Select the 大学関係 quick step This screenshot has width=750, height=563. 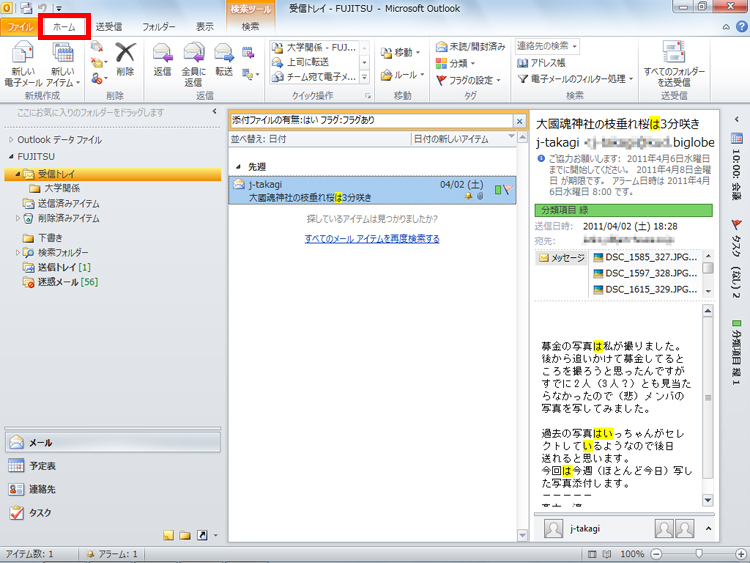(x=314, y=47)
